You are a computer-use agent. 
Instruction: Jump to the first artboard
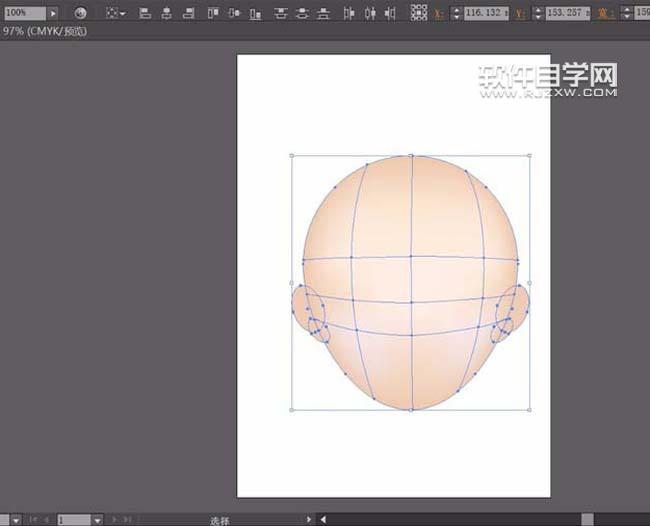pos(31,520)
